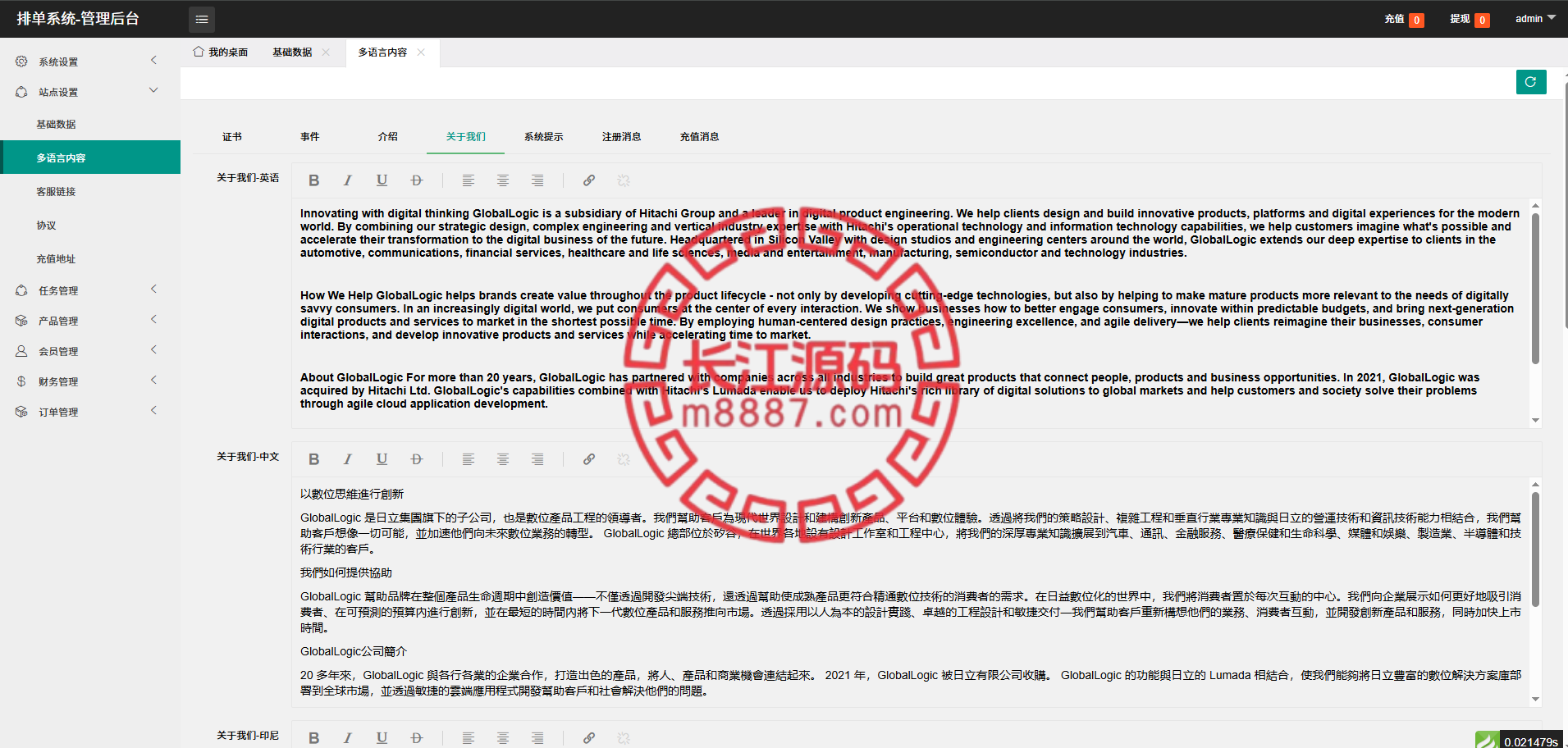Align text left in the 关于我们-英语 editor
The height and width of the screenshot is (748, 1568).
[469, 180]
